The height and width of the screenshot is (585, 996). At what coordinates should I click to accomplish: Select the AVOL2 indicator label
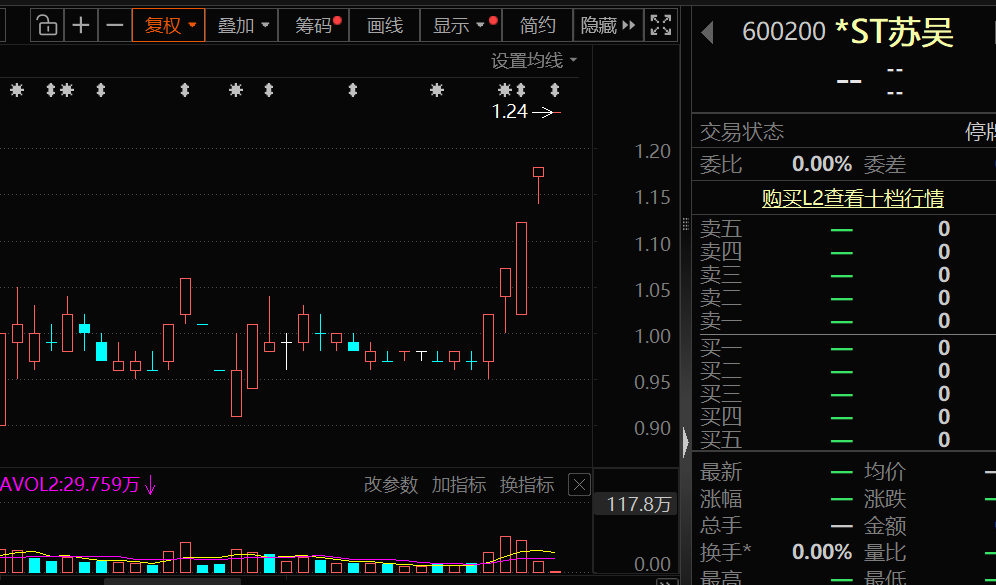coord(70,484)
